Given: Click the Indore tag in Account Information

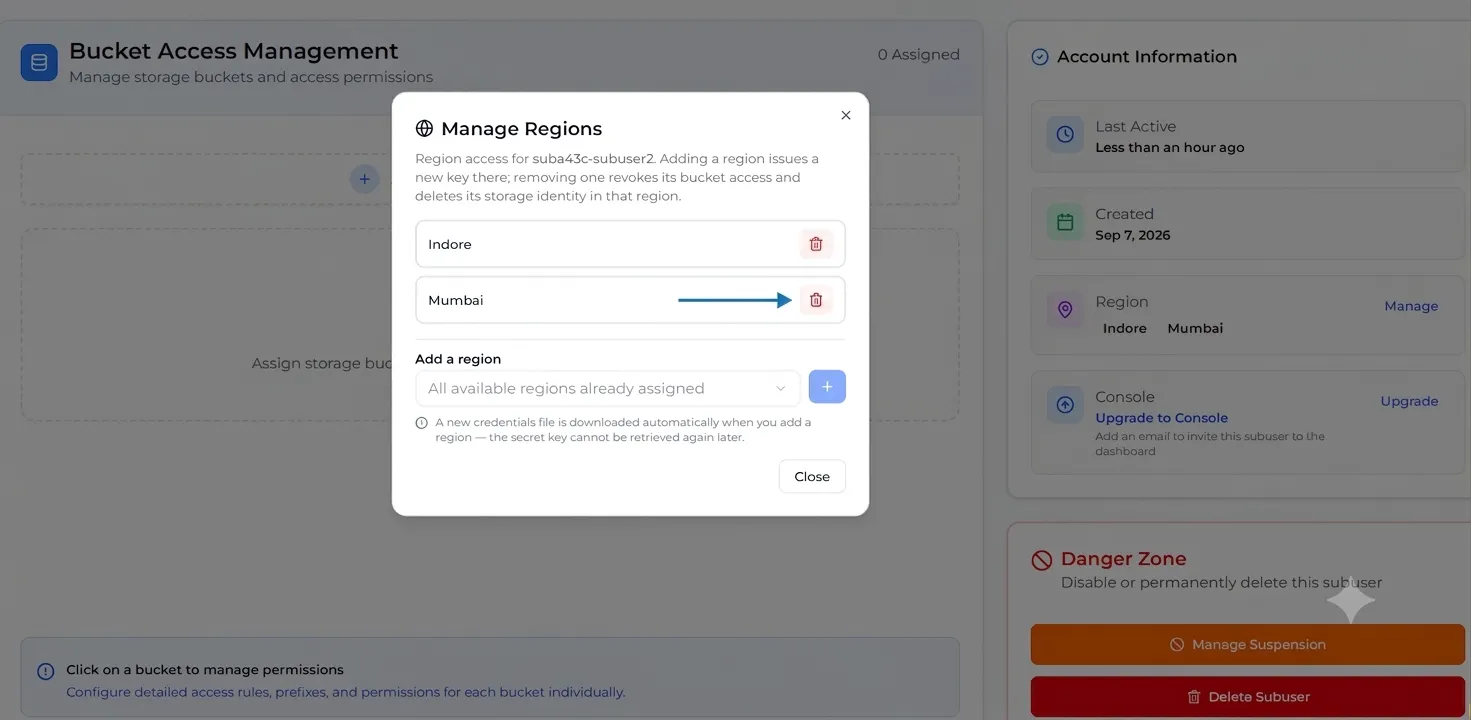Looking at the screenshot, I should 1125,328.
